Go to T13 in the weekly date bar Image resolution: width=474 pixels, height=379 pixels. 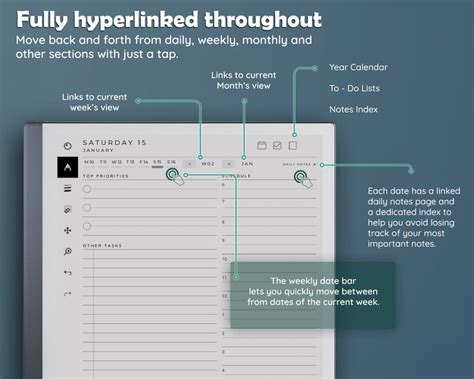(130, 162)
